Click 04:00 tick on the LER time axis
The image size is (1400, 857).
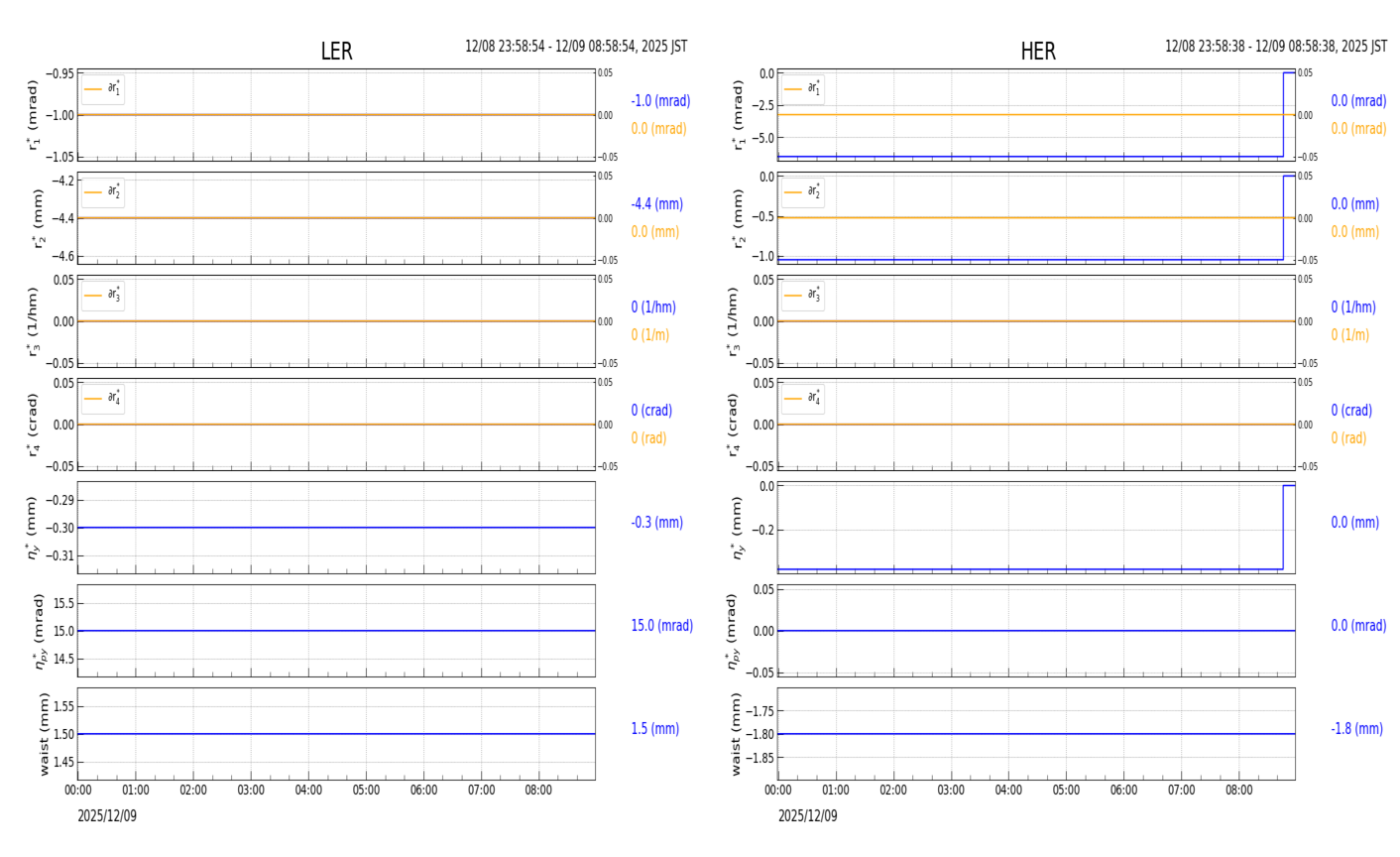click(x=308, y=791)
